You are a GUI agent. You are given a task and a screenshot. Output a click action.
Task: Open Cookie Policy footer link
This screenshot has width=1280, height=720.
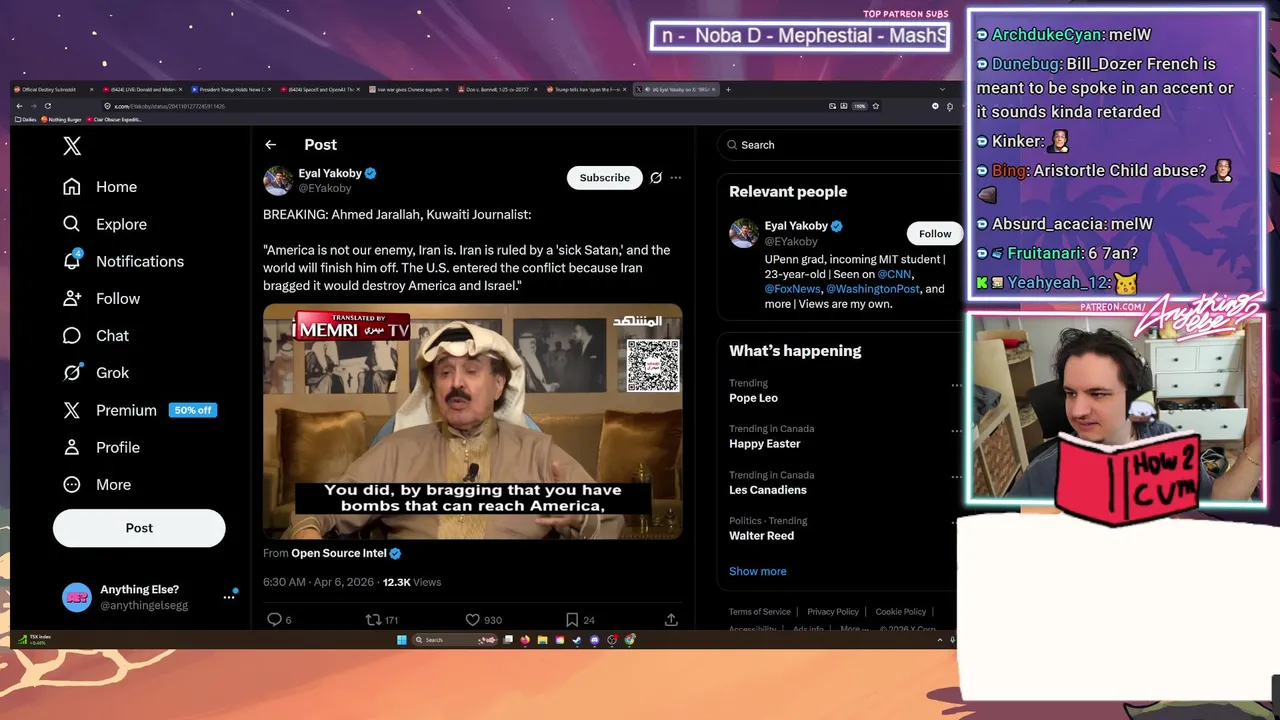click(901, 612)
